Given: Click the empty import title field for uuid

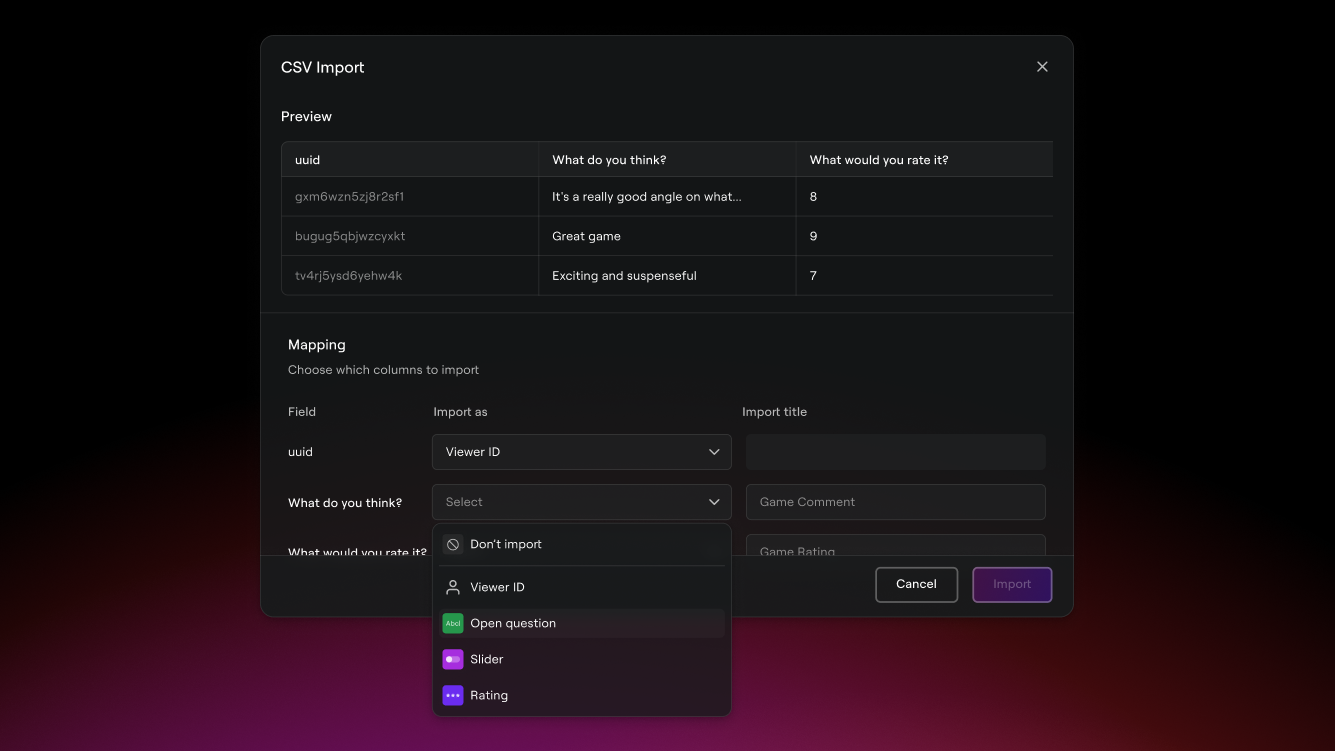Looking at the screenshot, I should (895, 452).
